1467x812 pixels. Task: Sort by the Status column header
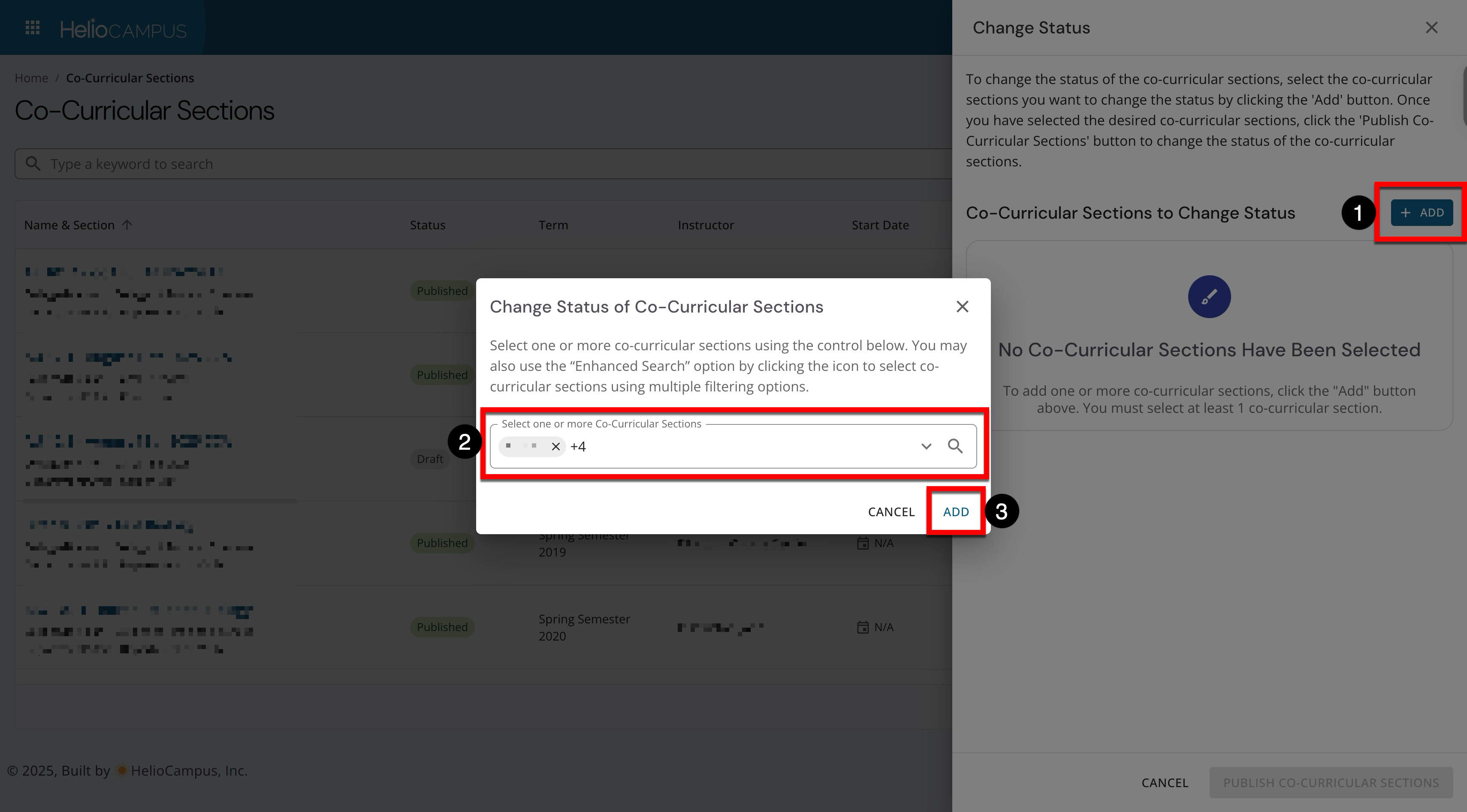(427, 226)
